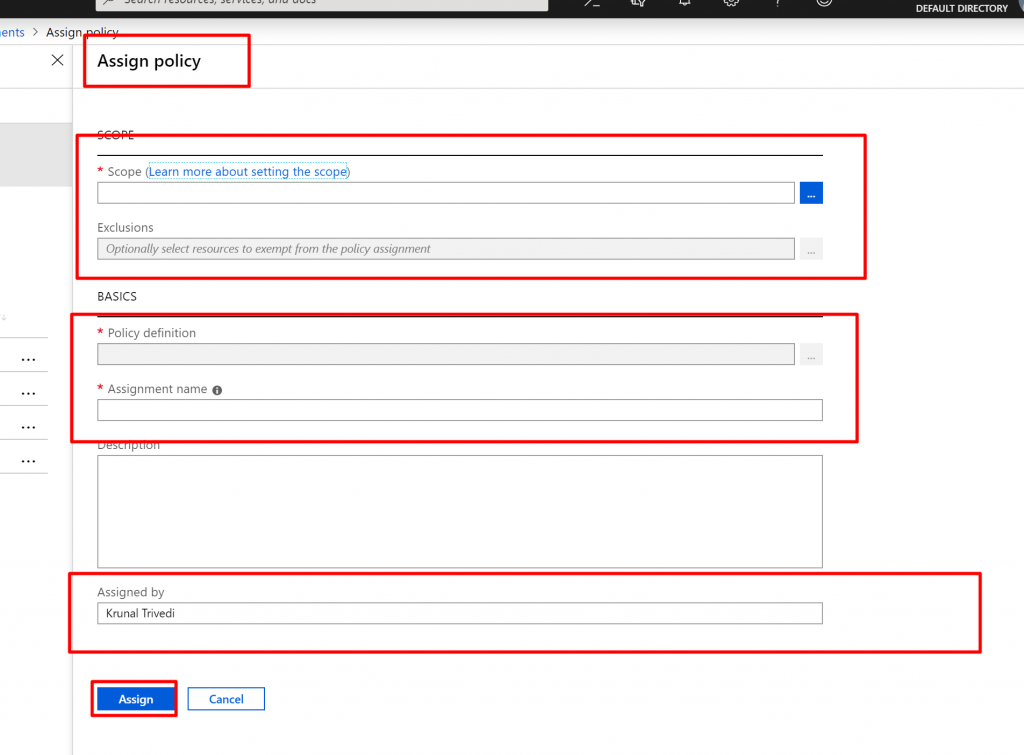The image size is (1024, 755).
Task: Click inside the Description text area
Action: (459, 511)
